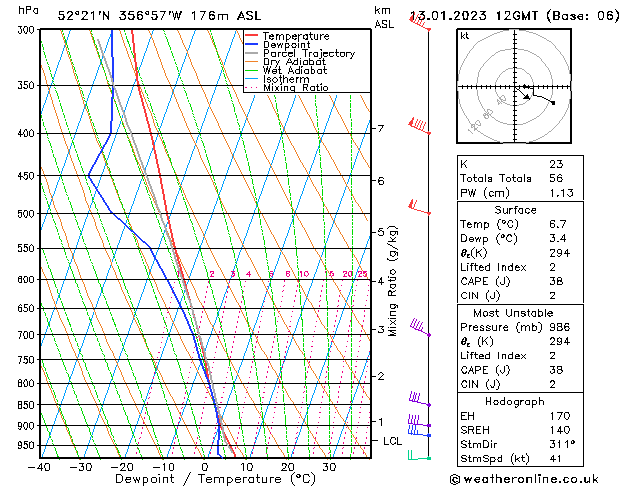
Task: Click the "400" pressure level label
Action: (x=28, y=133)
